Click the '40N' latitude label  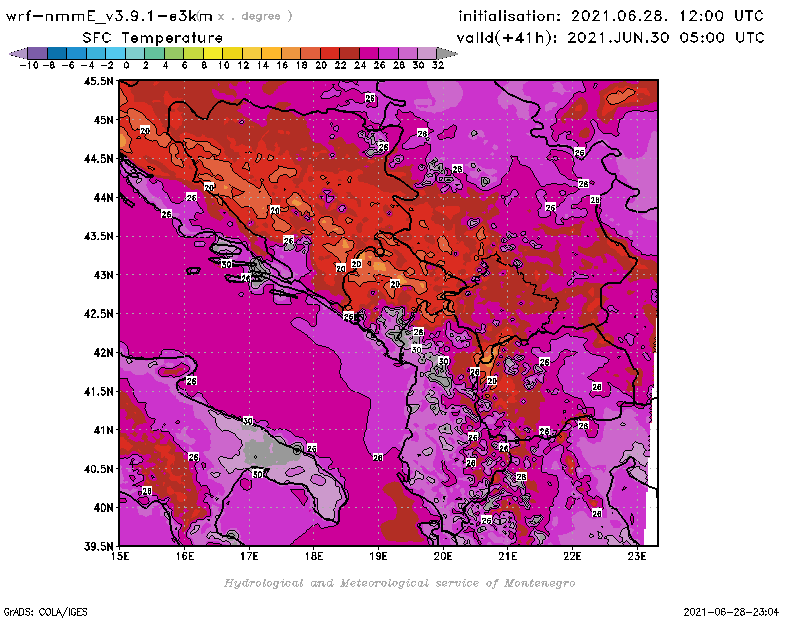(x=103, y=508)
